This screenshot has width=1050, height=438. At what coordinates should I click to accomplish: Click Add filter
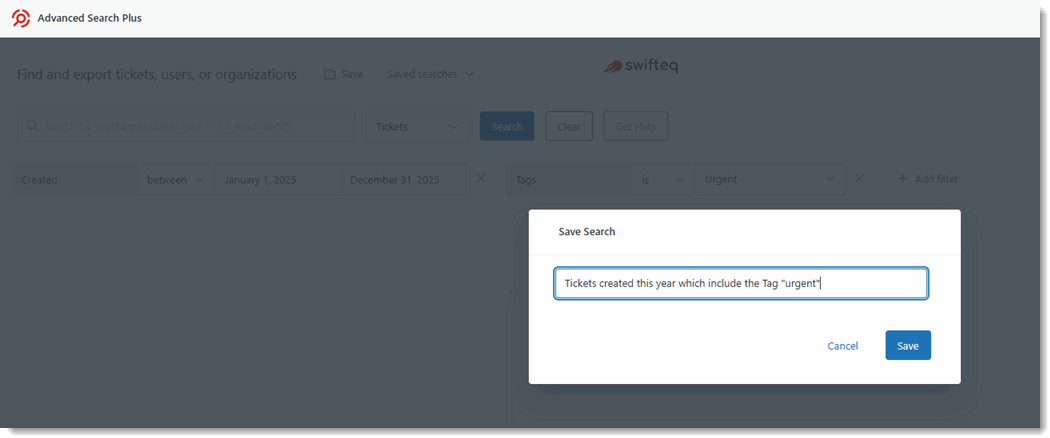pos(927,179)
